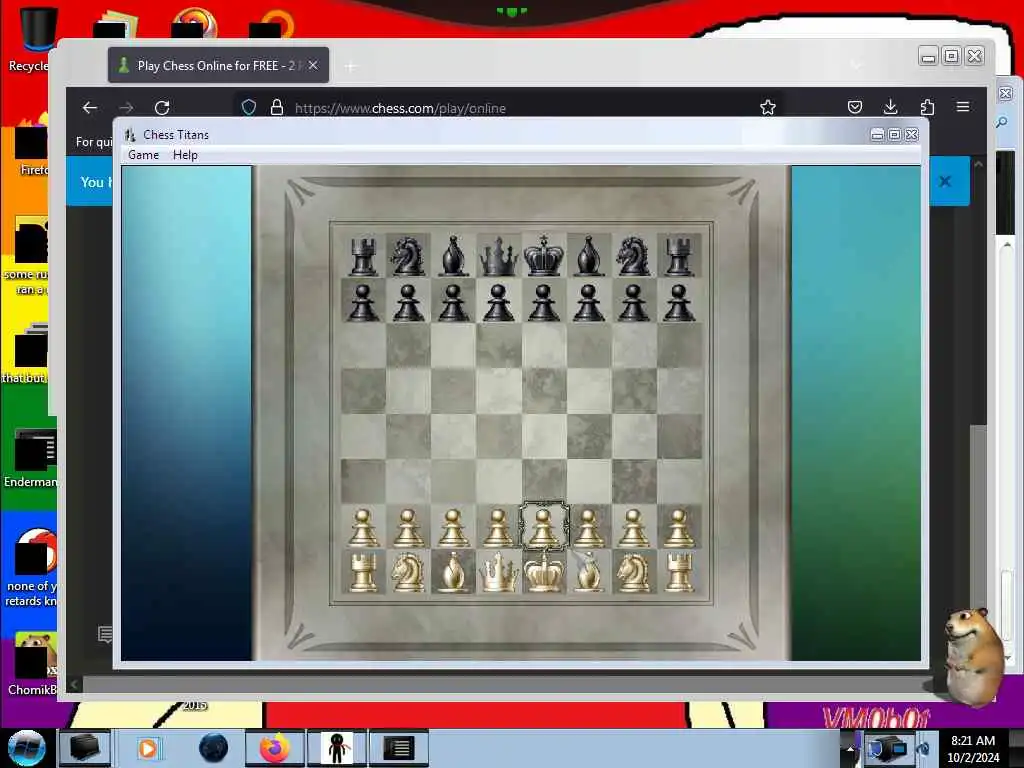The image size is (1024, 768).
Task: Open Firefox from the taskbar
Action: point(274,748)
